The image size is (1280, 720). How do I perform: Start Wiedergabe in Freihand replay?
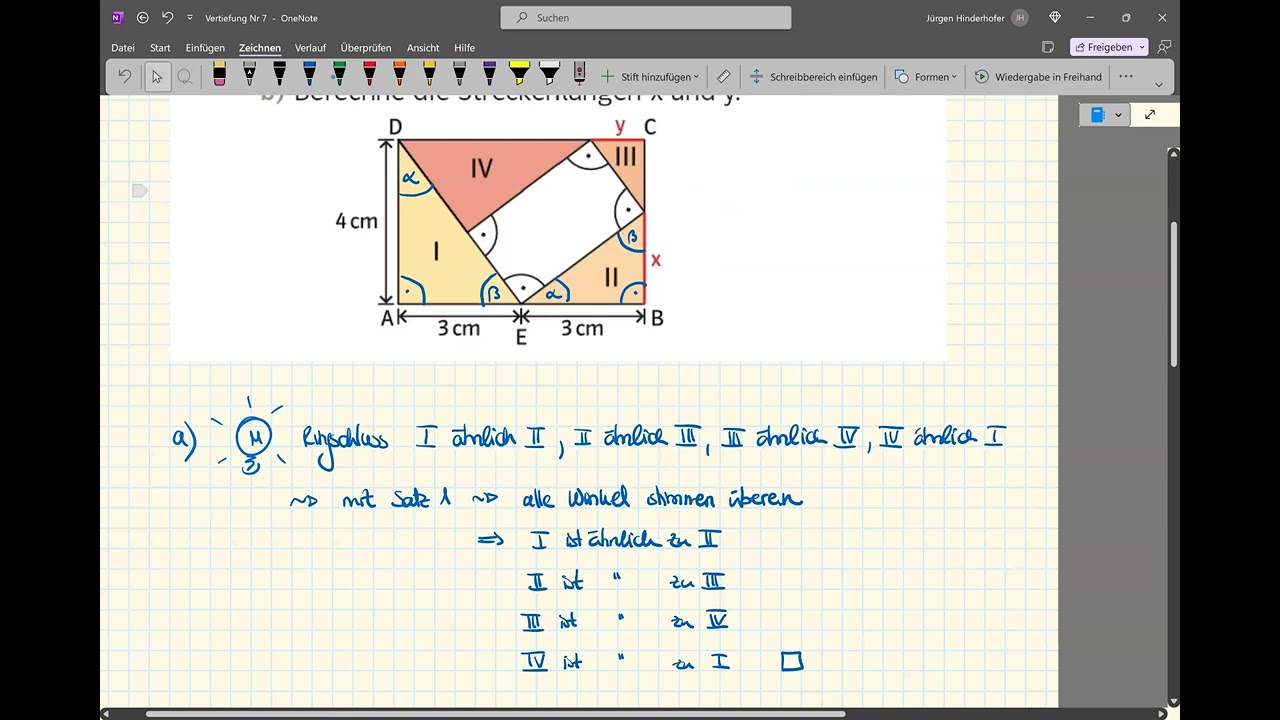click(x=1038, y=76)
